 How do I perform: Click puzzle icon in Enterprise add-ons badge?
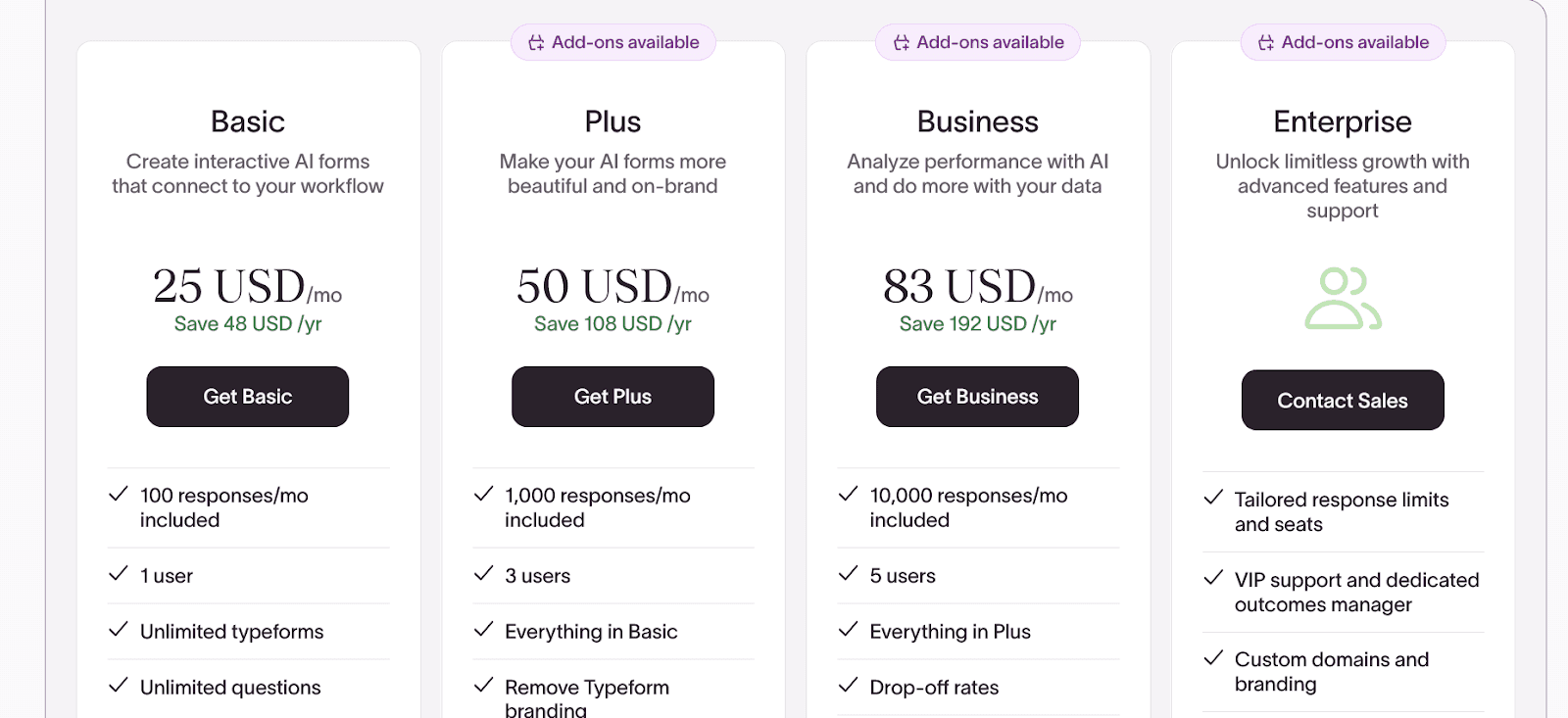click(x=1266, y=43)
